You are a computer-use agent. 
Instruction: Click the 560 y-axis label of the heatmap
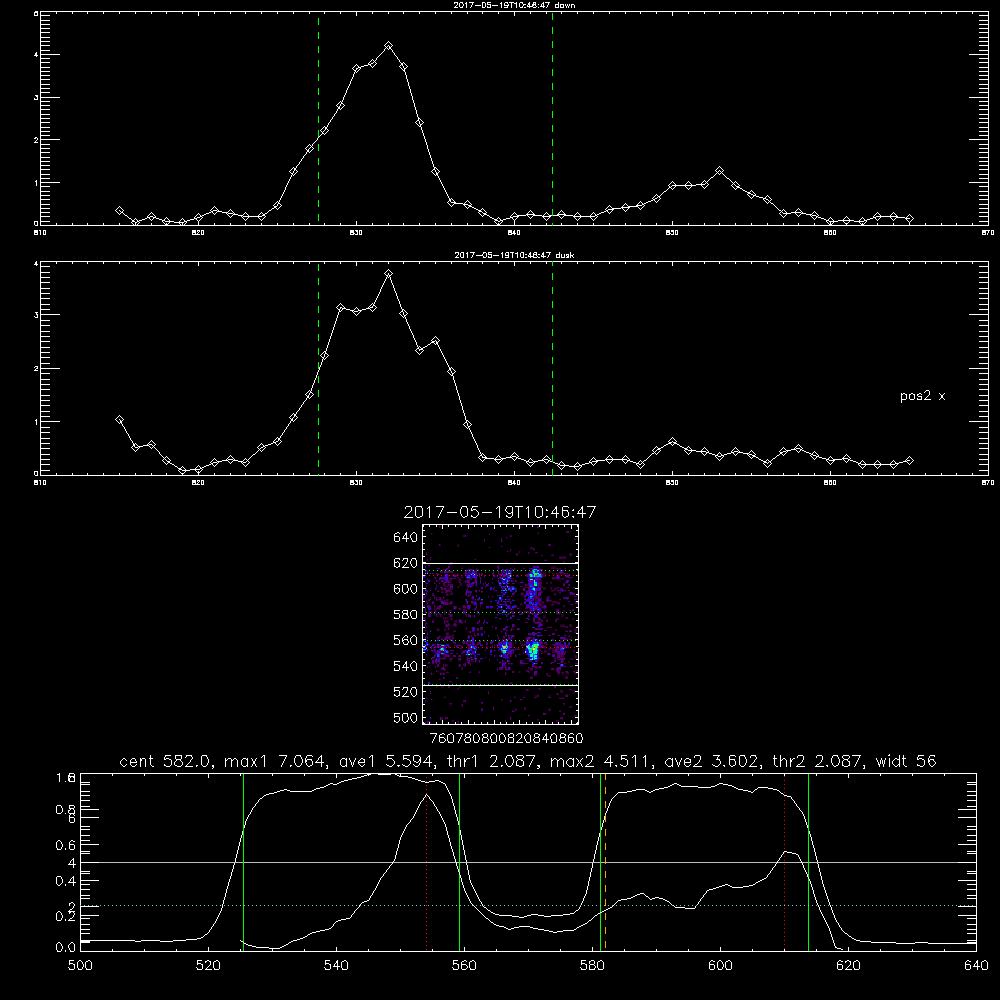(406, 640)
